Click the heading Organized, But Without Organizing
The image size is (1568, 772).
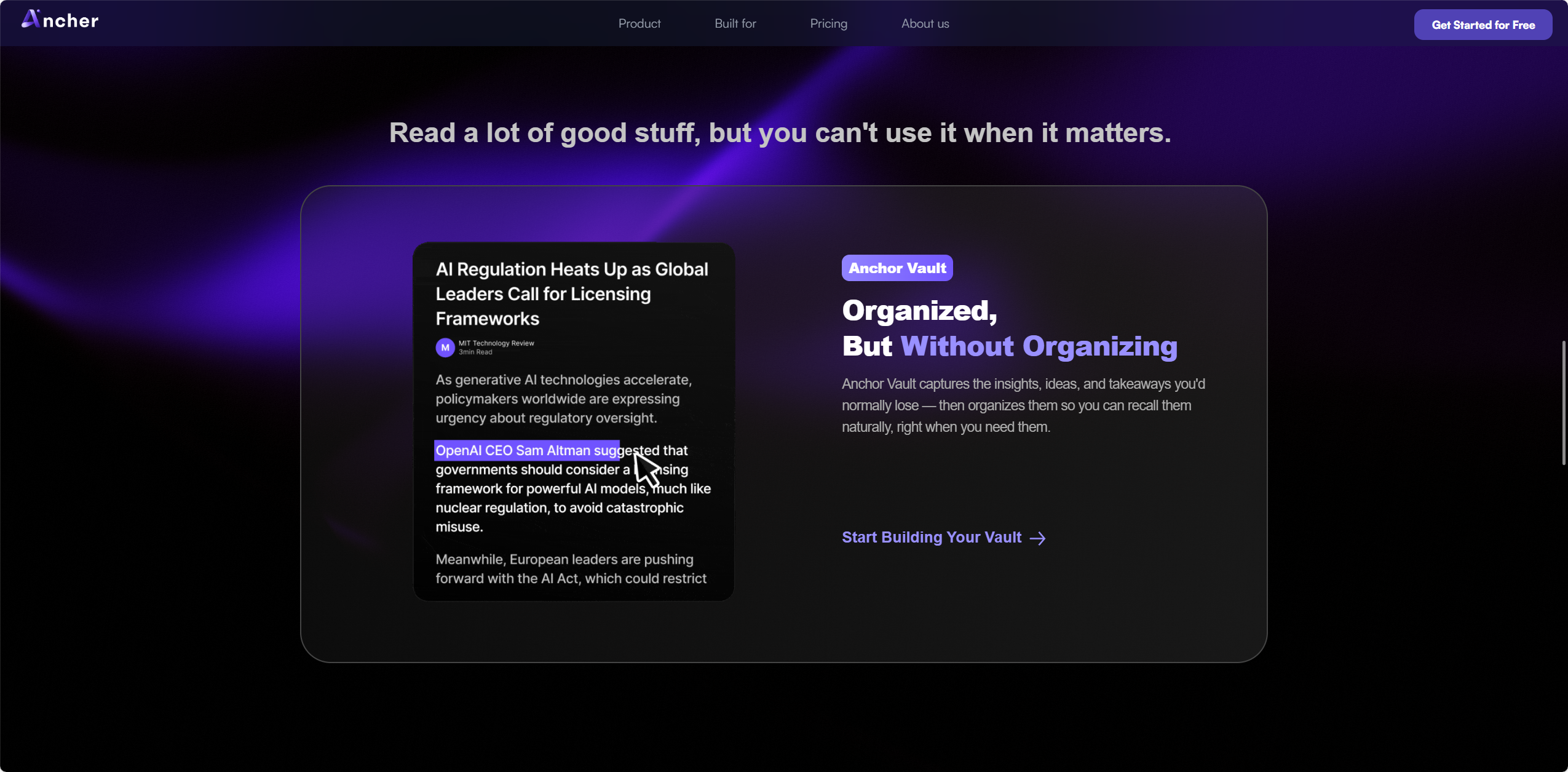click(x=1010, y=328)
